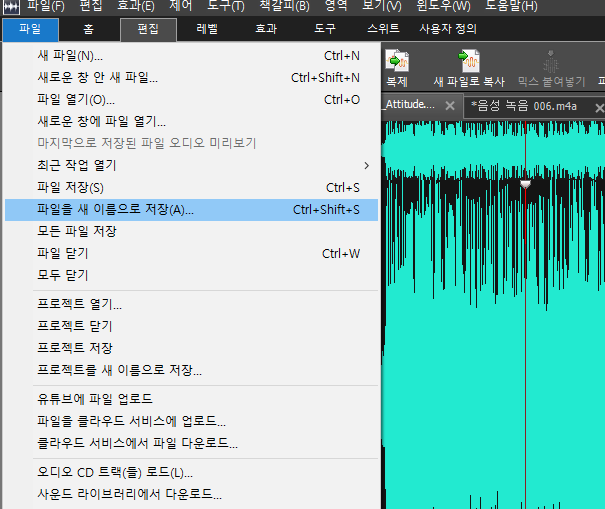Choose 새로운 창에 파일 열기...
This screenshot has height=509, width=605.
pos(191,122)
